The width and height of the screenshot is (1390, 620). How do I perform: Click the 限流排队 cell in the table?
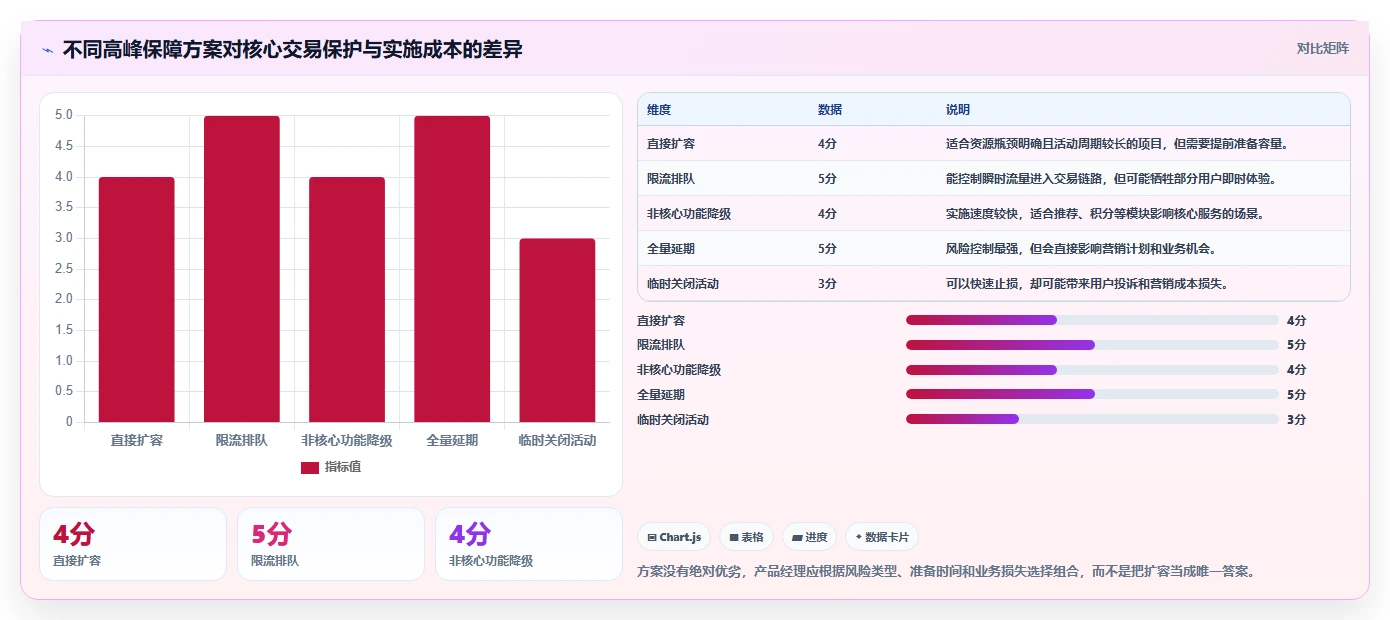click(671, 179)
